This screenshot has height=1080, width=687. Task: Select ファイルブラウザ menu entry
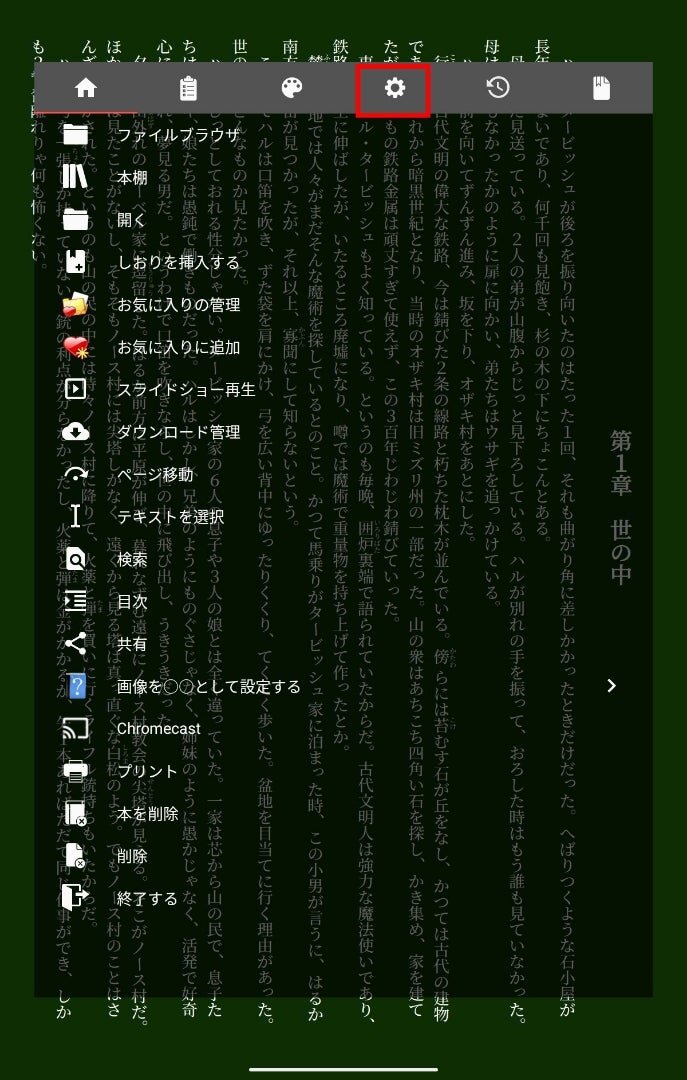178,135
